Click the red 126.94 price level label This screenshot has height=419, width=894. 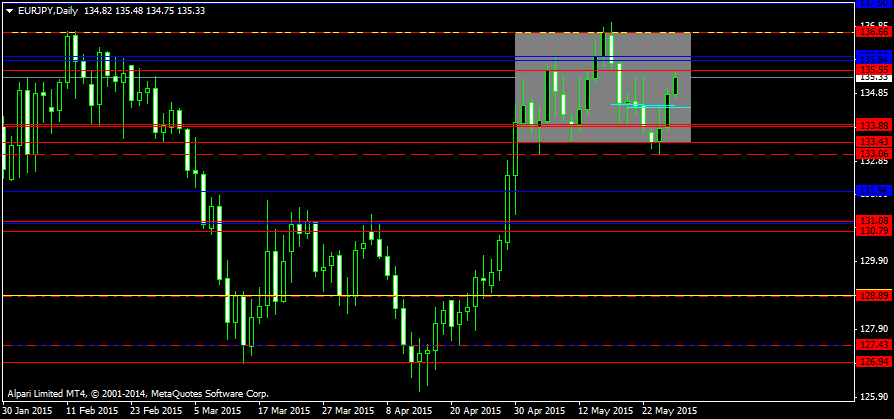(x=873, y=362)
